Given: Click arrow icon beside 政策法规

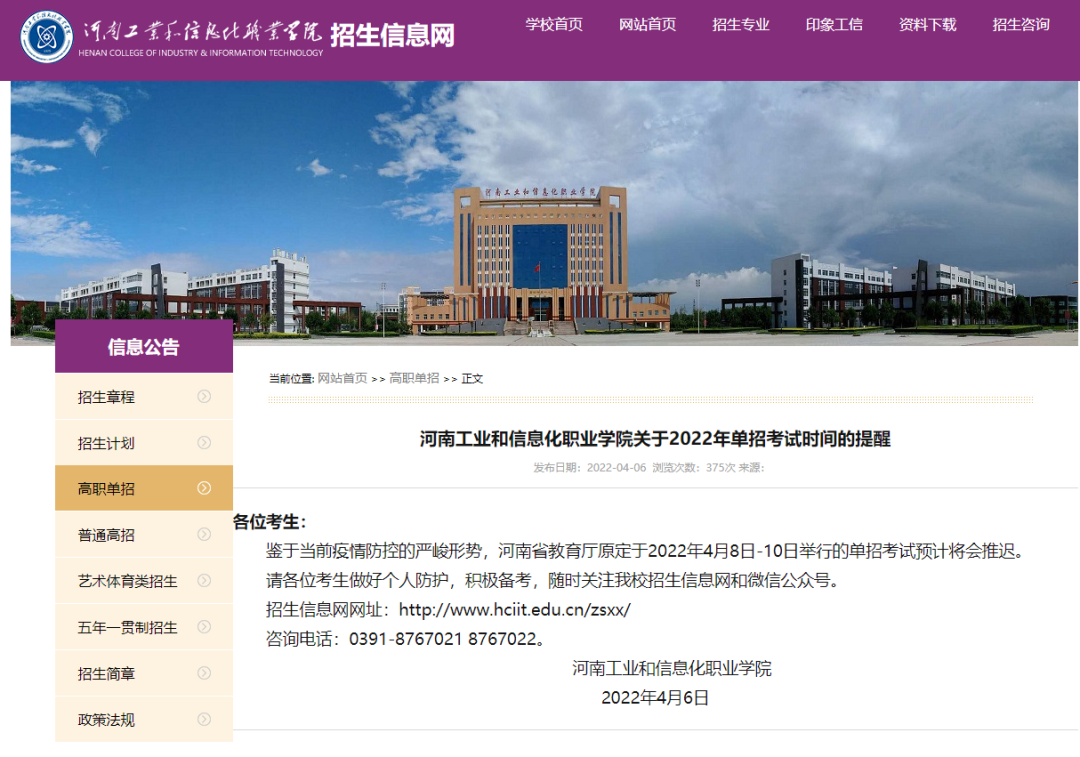Looking at the screenshot, I should [x=204, y=719].
